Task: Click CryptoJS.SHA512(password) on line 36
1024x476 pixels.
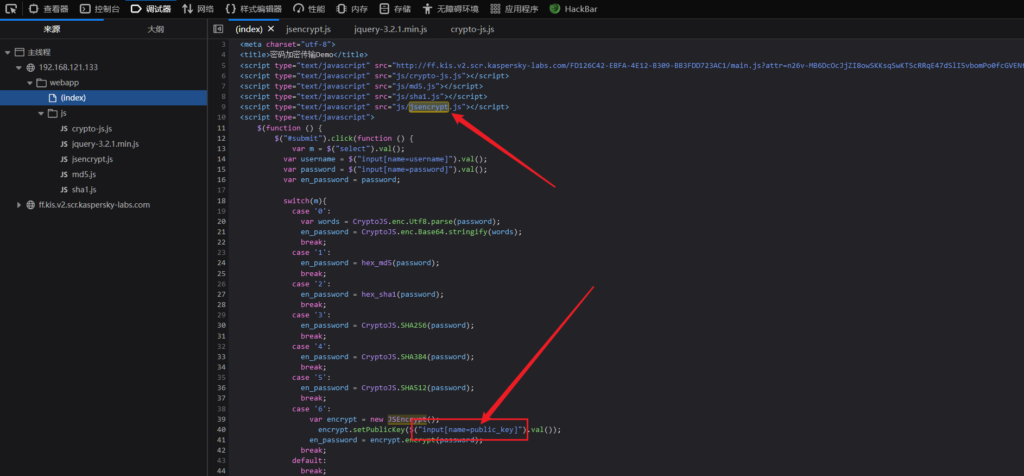Action: (418, 388)
